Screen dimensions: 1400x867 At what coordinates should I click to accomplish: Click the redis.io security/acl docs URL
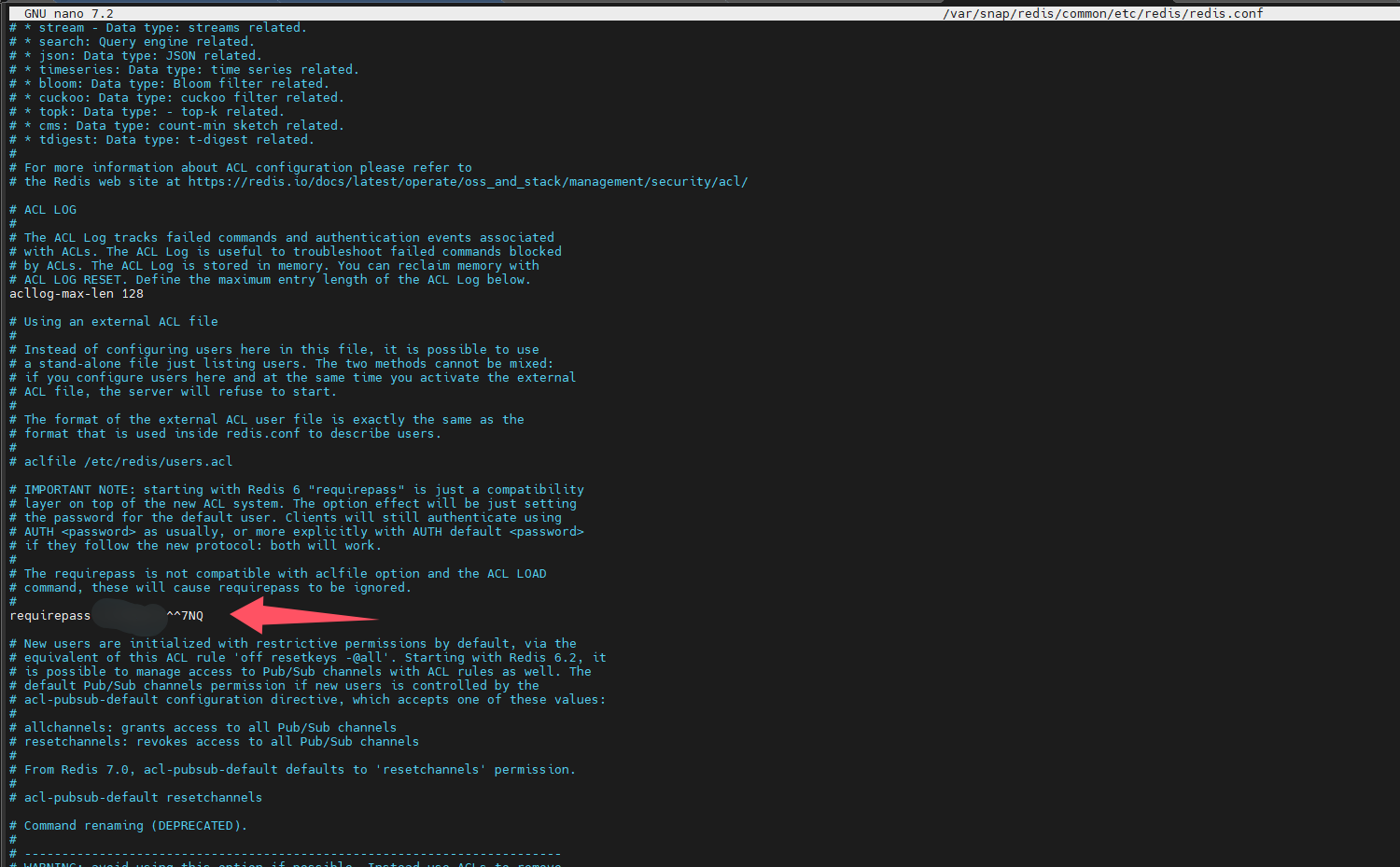pyautogui.click(x=468, y=182)
